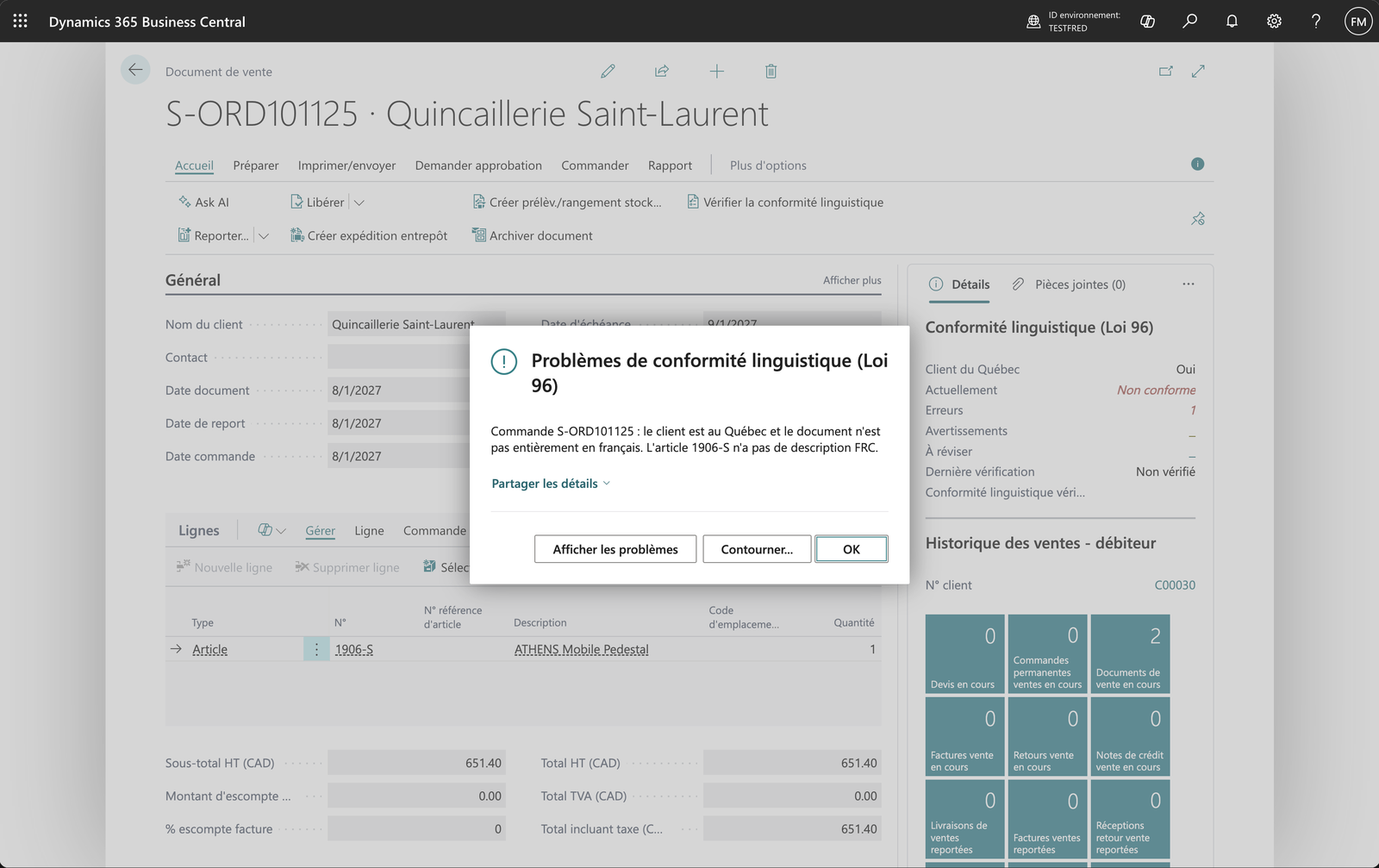The height and width of the screenshot is (868, 1379).
Task: Open more options ellipsis in FactBox pane
Action: pos(1189,284)
